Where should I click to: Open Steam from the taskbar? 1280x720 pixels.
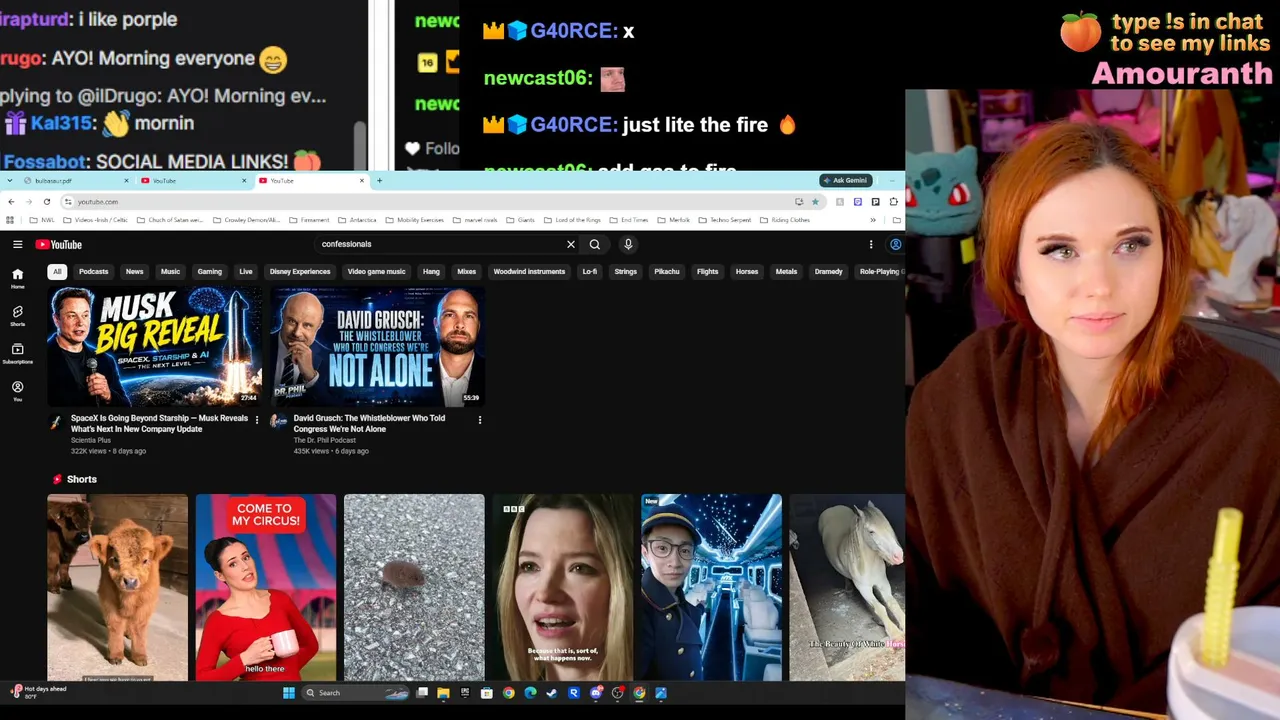[552, 693]
